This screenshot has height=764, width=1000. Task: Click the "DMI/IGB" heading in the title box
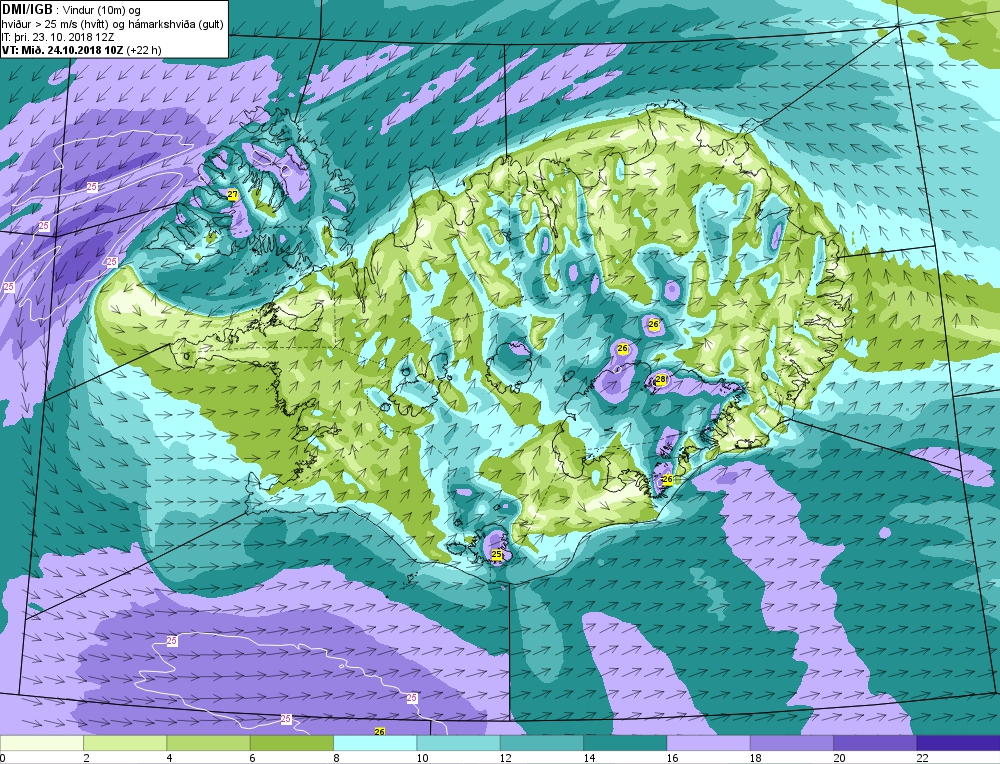click(27, 9)
